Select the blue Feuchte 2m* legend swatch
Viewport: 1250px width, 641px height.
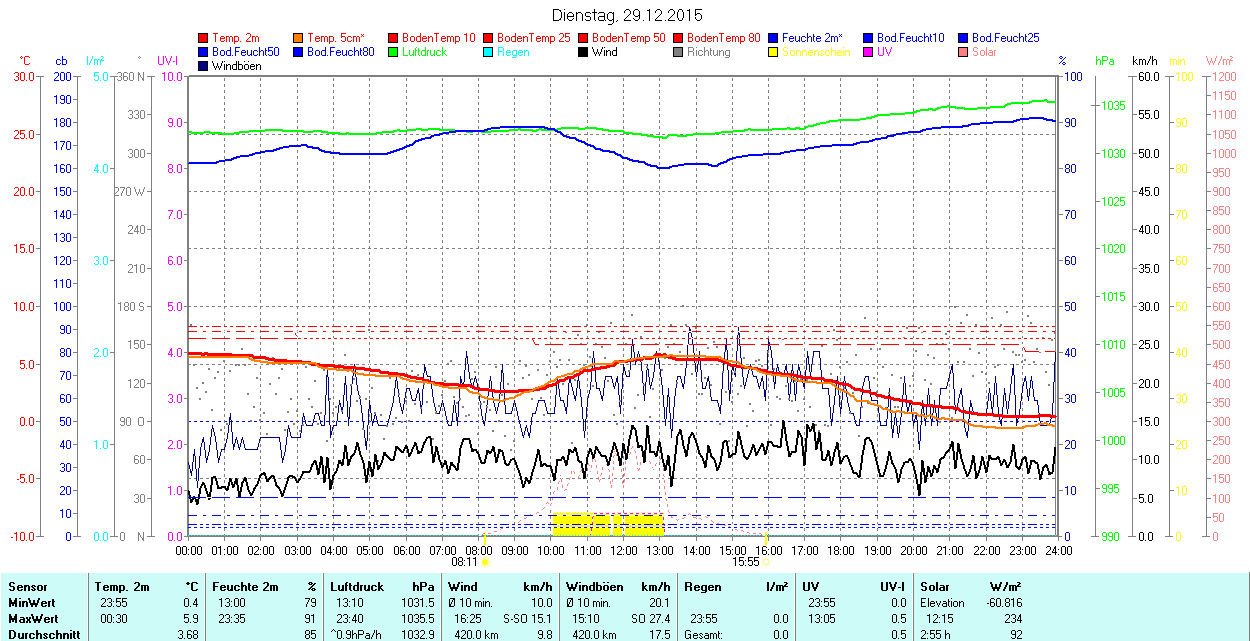coord(773,38)
